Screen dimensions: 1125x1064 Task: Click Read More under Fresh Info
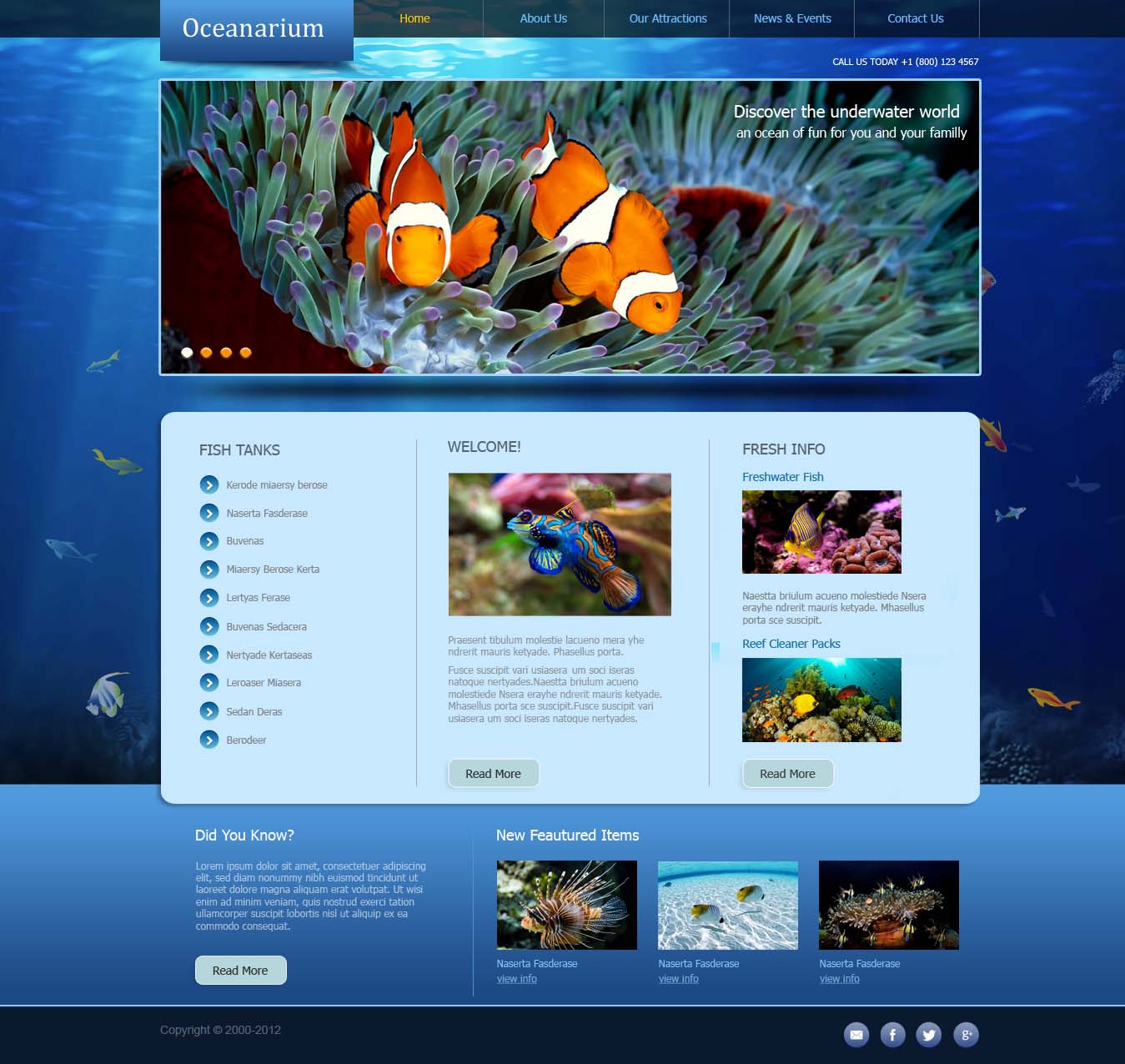(x=787, y=774)
